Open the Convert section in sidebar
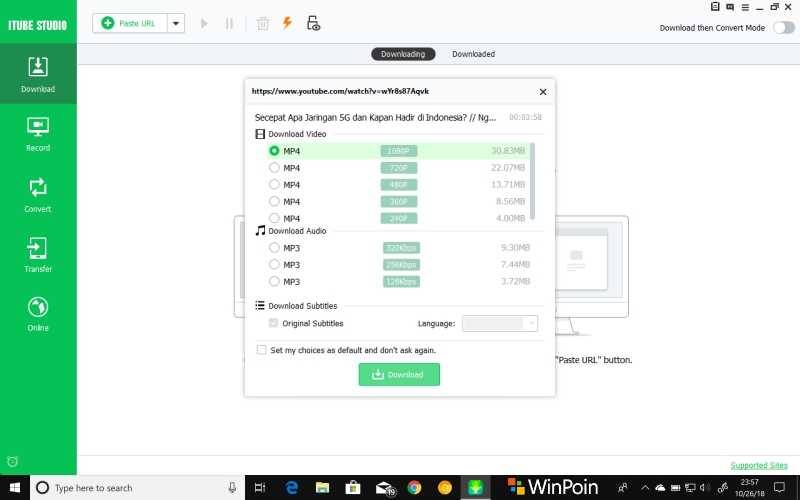This screenshot has height=500, width=800. (38, 194)
